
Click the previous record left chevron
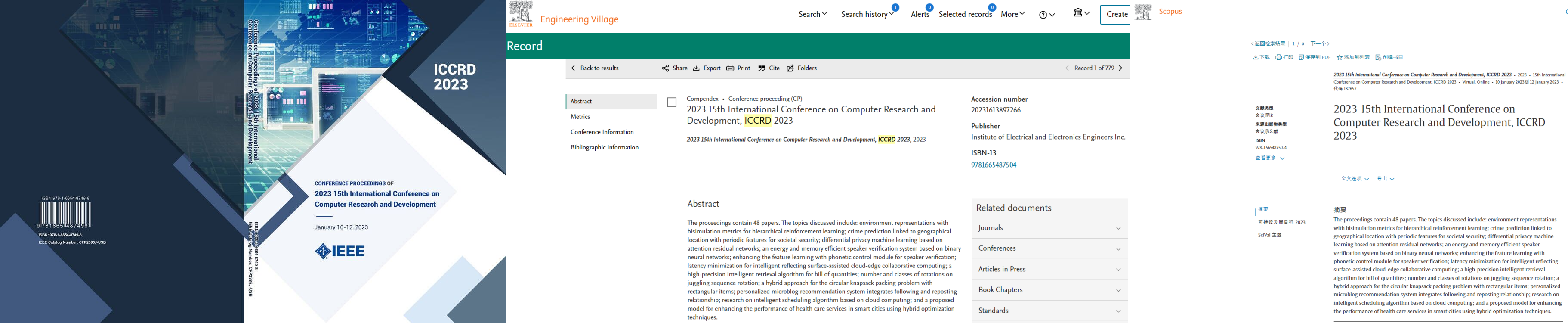(x=1067, y=68)
